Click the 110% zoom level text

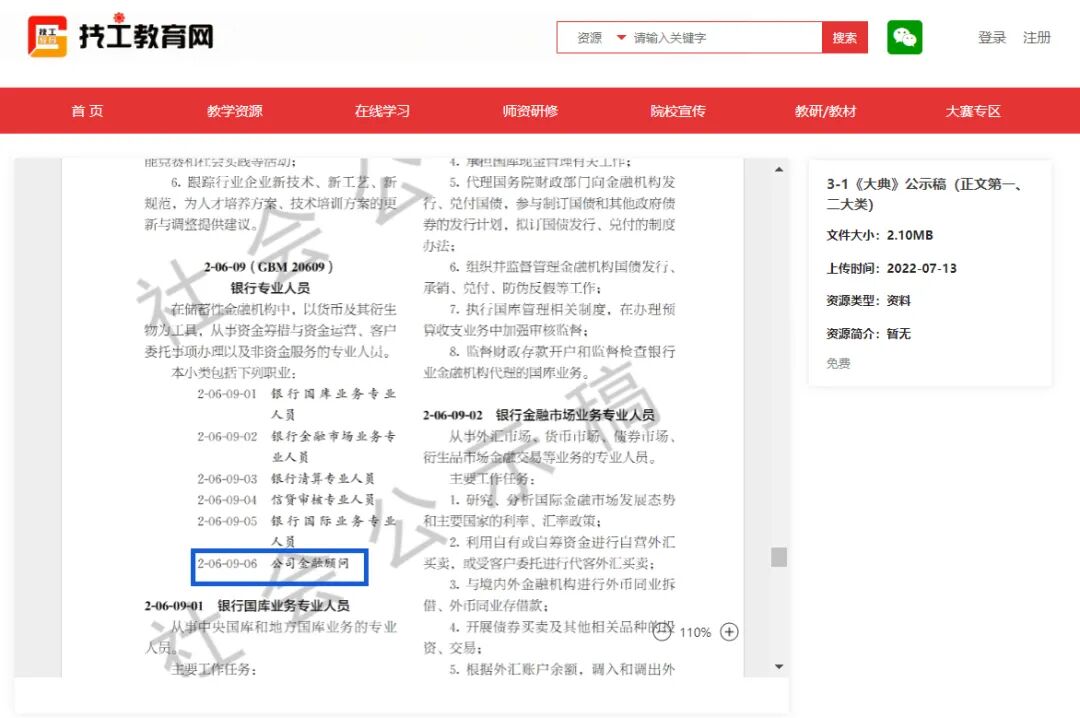coord(695,633)
